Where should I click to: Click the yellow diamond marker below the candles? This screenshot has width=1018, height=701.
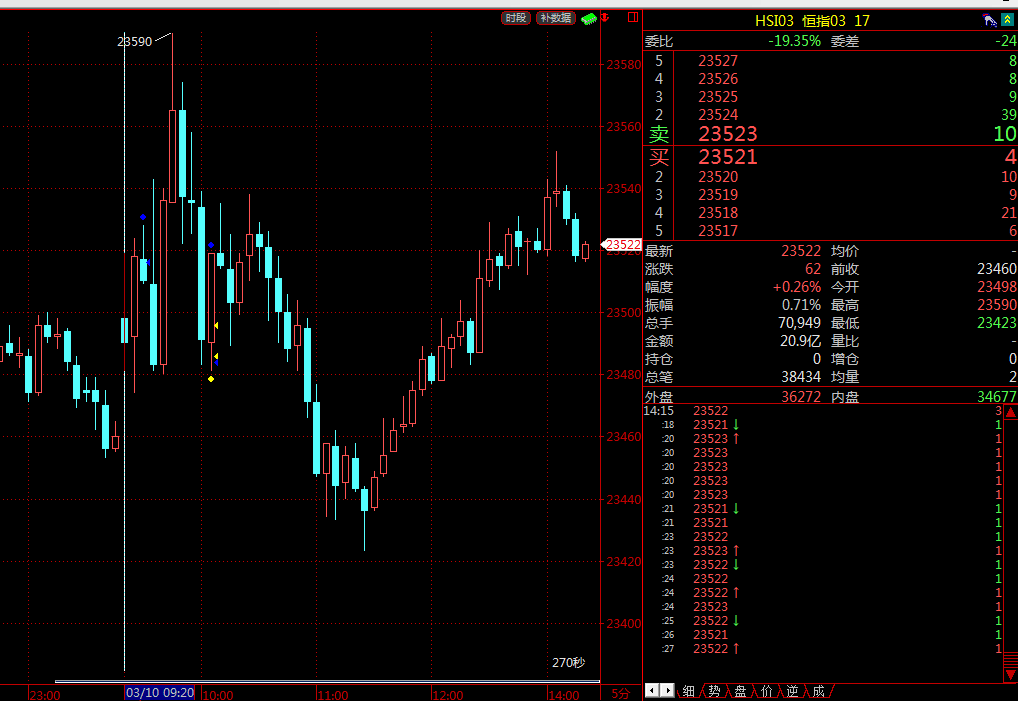[211, 379]
